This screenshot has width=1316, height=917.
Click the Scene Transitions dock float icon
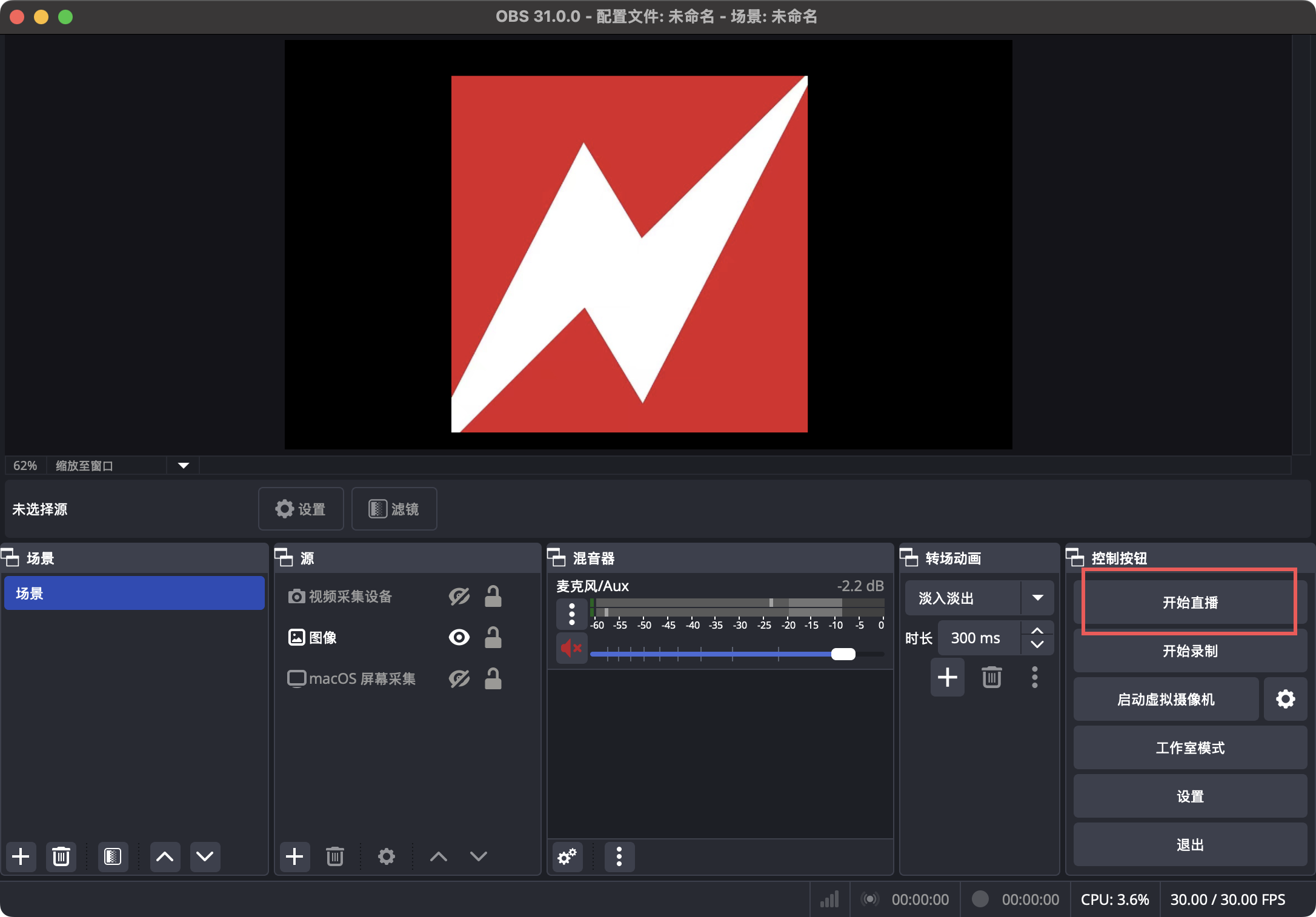click(909, 557)
